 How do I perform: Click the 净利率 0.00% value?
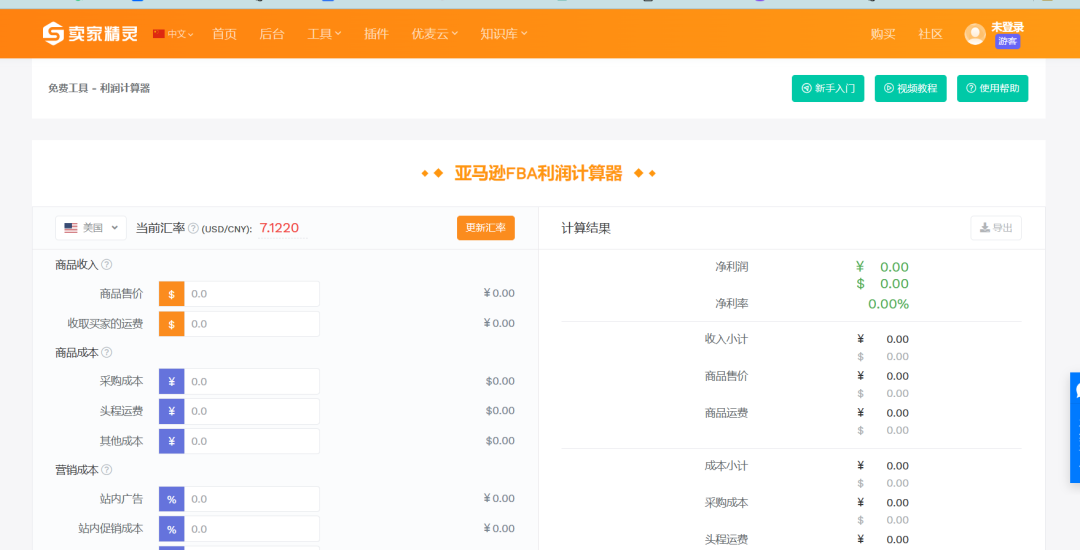click(x=889, y=304)
